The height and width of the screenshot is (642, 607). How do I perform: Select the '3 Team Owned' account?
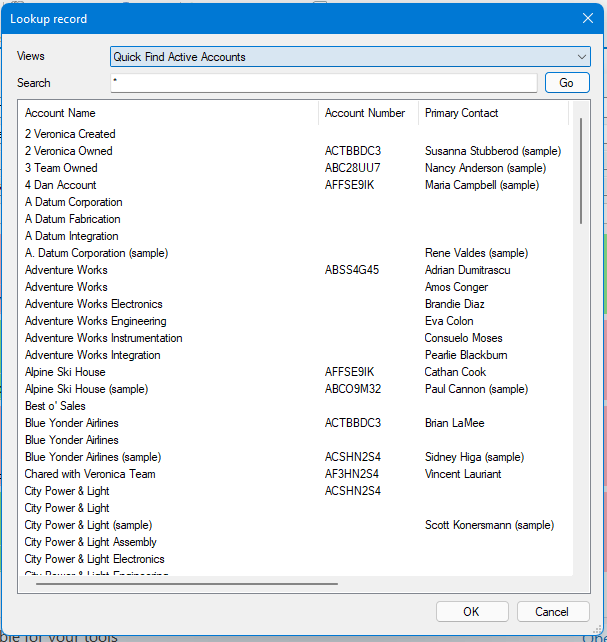[x=61, y=168]
